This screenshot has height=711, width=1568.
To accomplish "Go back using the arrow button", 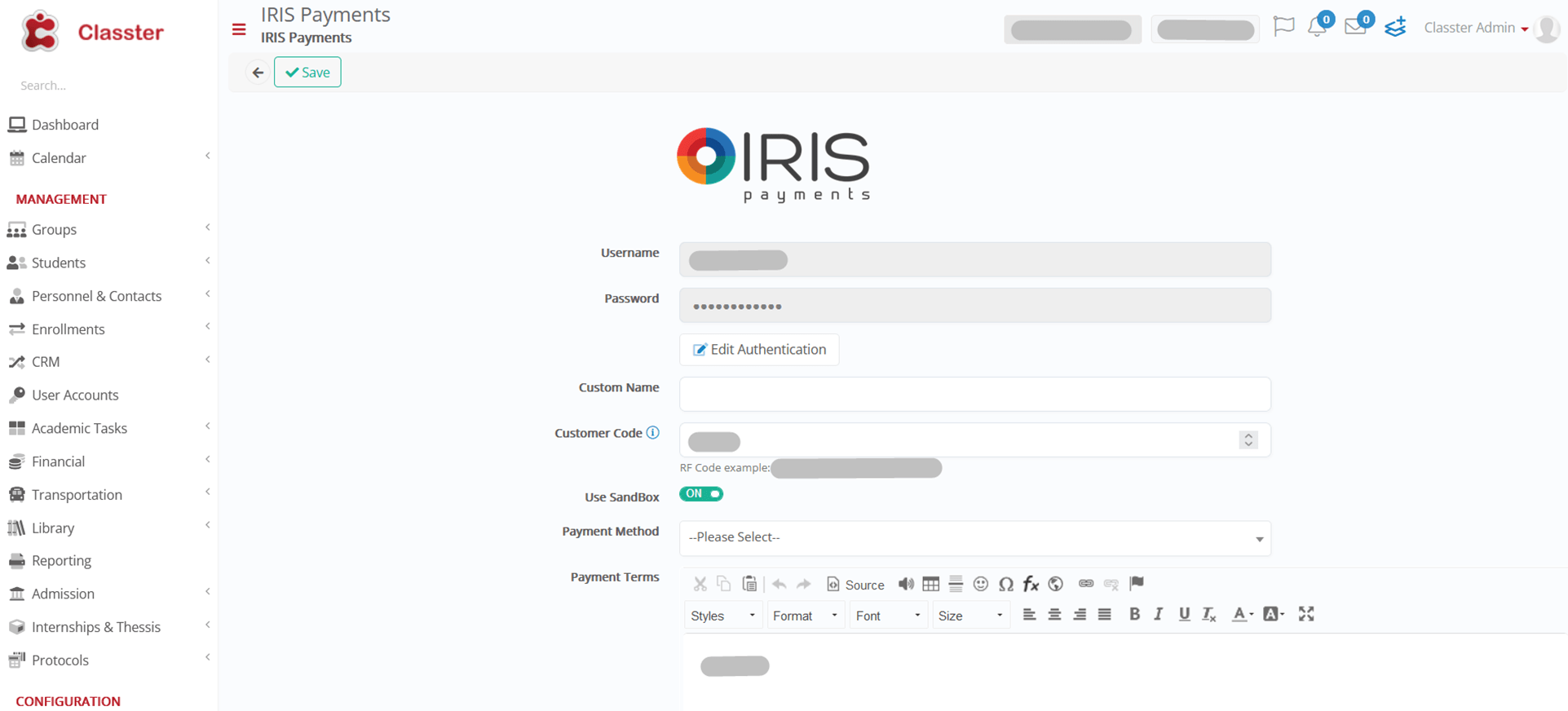I will pos(258,73).
